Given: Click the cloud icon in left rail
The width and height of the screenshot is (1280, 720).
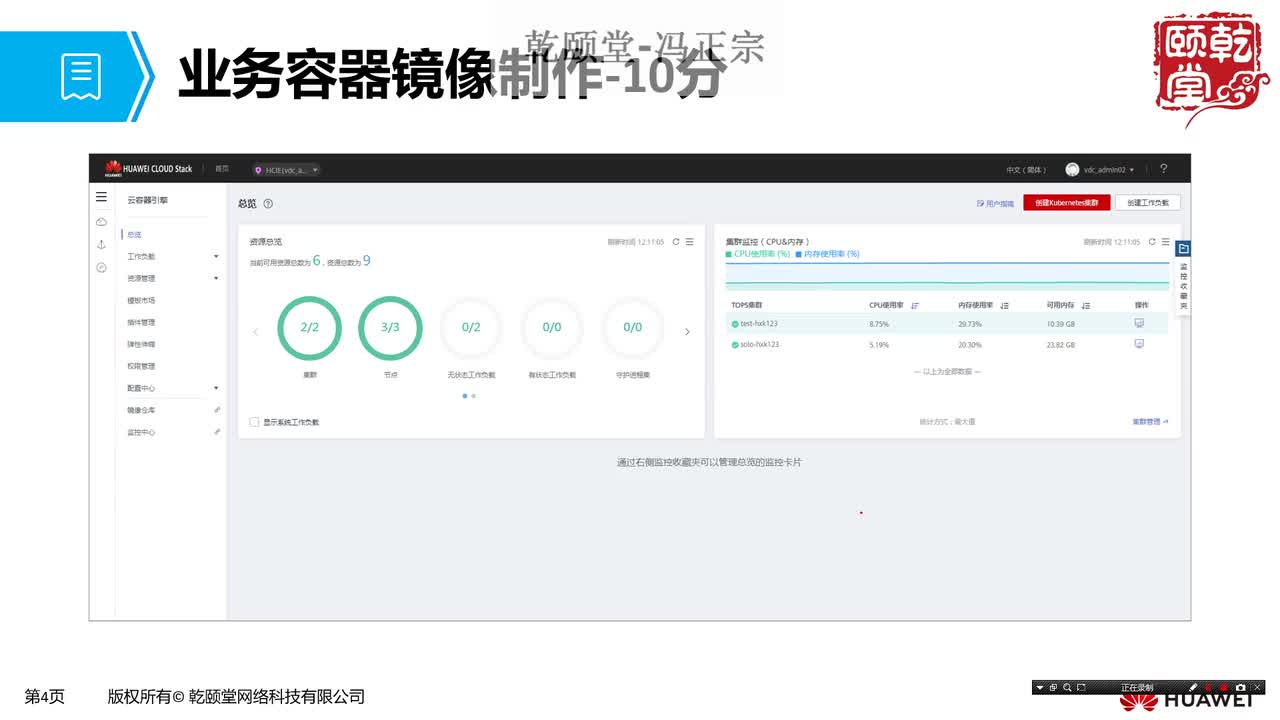Looking at the screenshot, I should 101,222.
